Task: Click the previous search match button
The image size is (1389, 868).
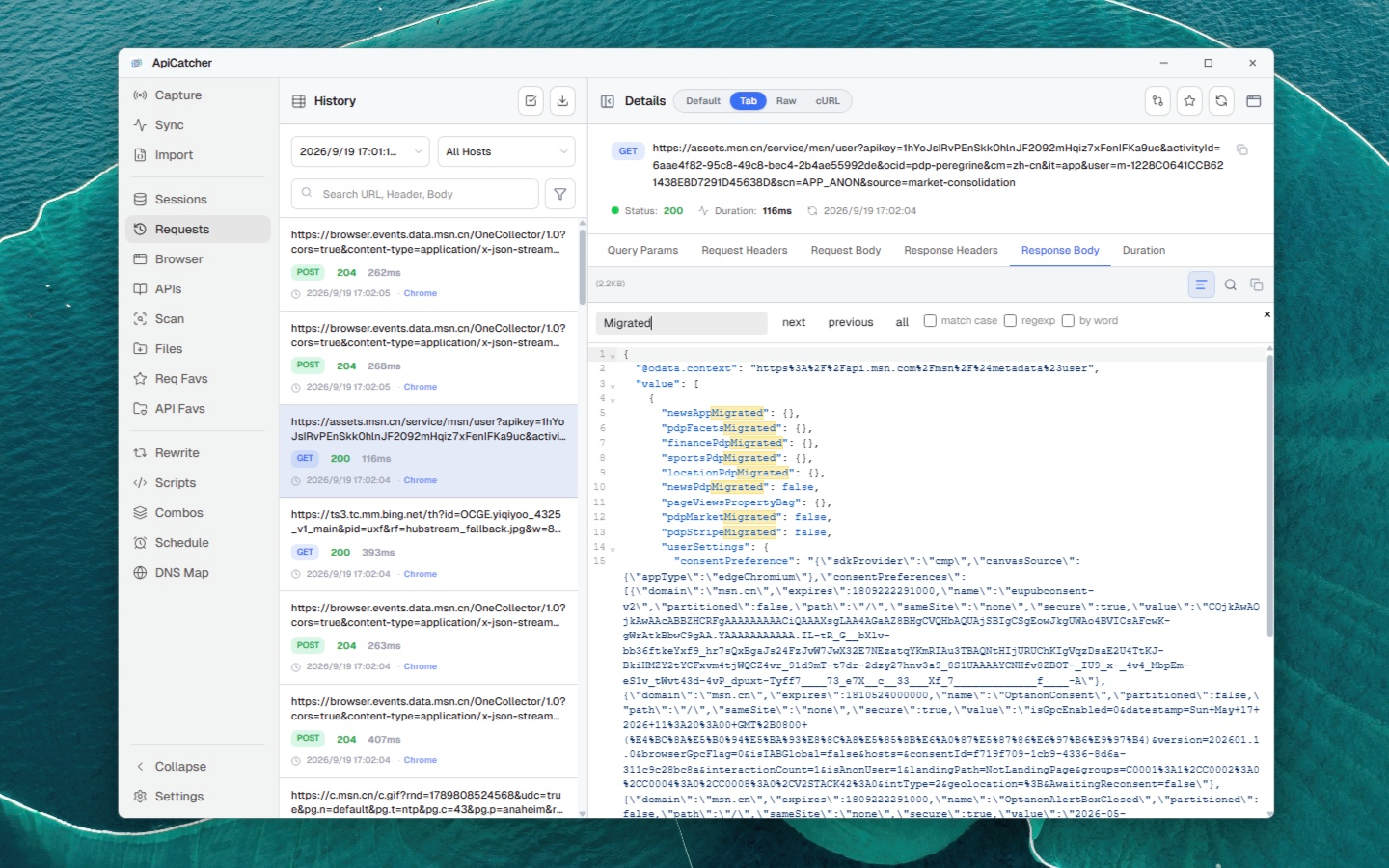Action: (851, 322)
